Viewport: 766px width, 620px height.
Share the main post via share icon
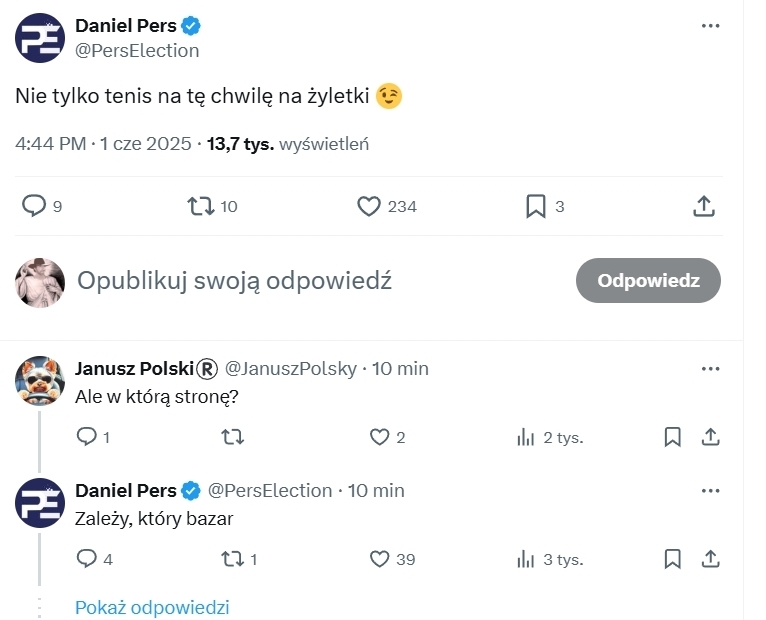(x=704, y=206)
